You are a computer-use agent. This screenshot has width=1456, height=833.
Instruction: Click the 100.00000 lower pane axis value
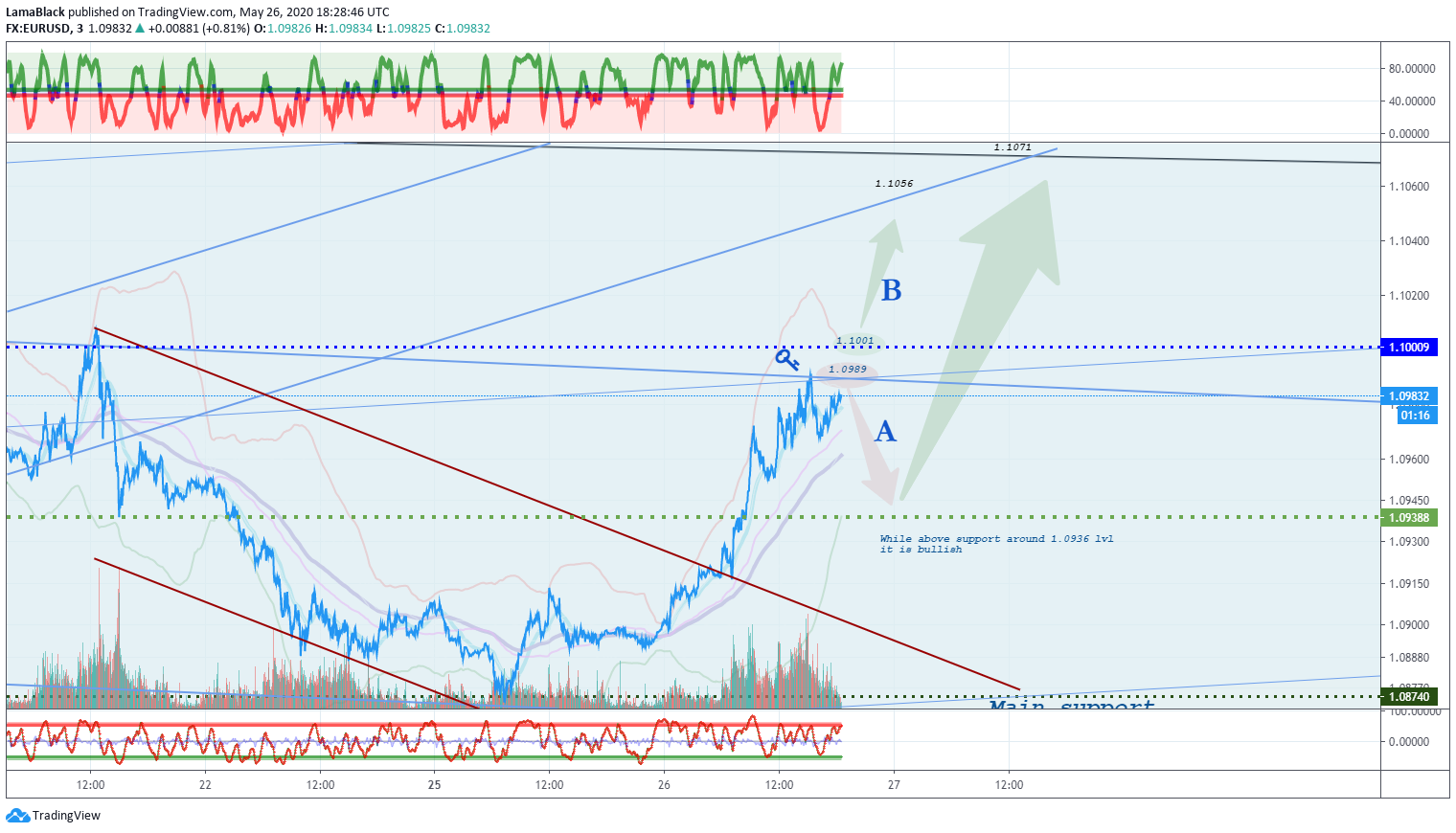click(x=1415, y=712)
